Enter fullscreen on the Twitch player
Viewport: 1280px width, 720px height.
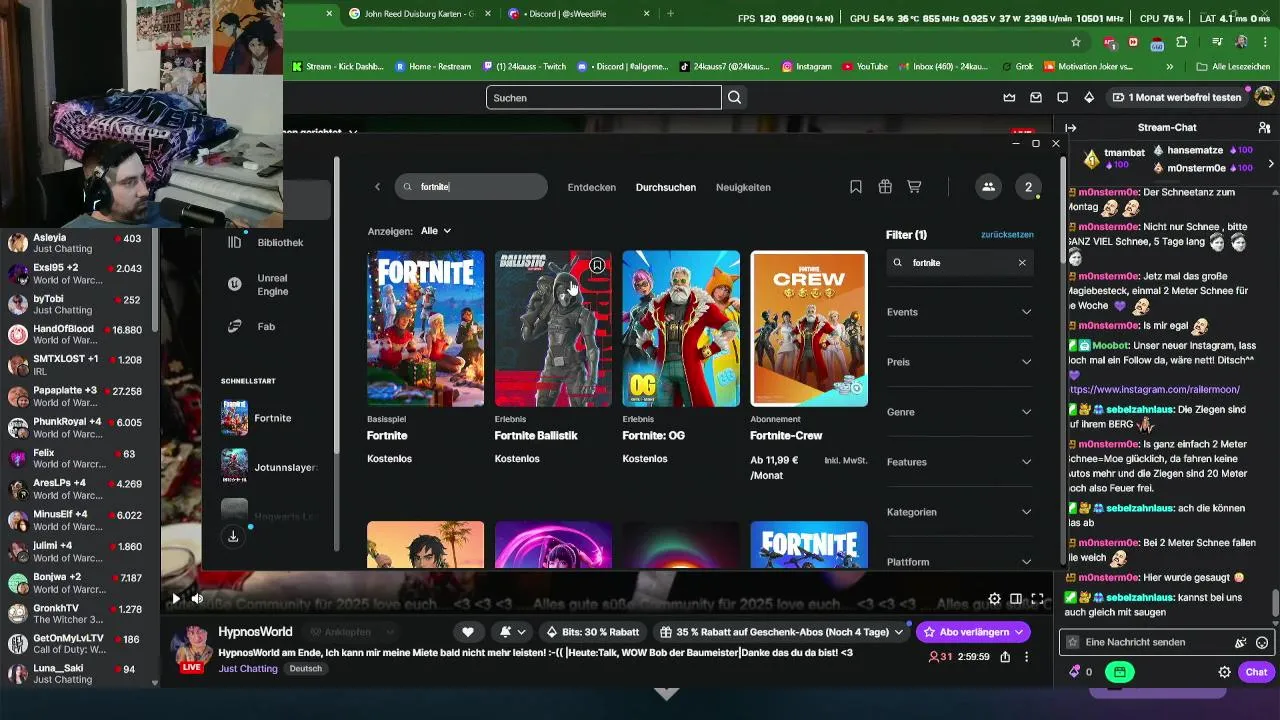(x=1038, y=599)
